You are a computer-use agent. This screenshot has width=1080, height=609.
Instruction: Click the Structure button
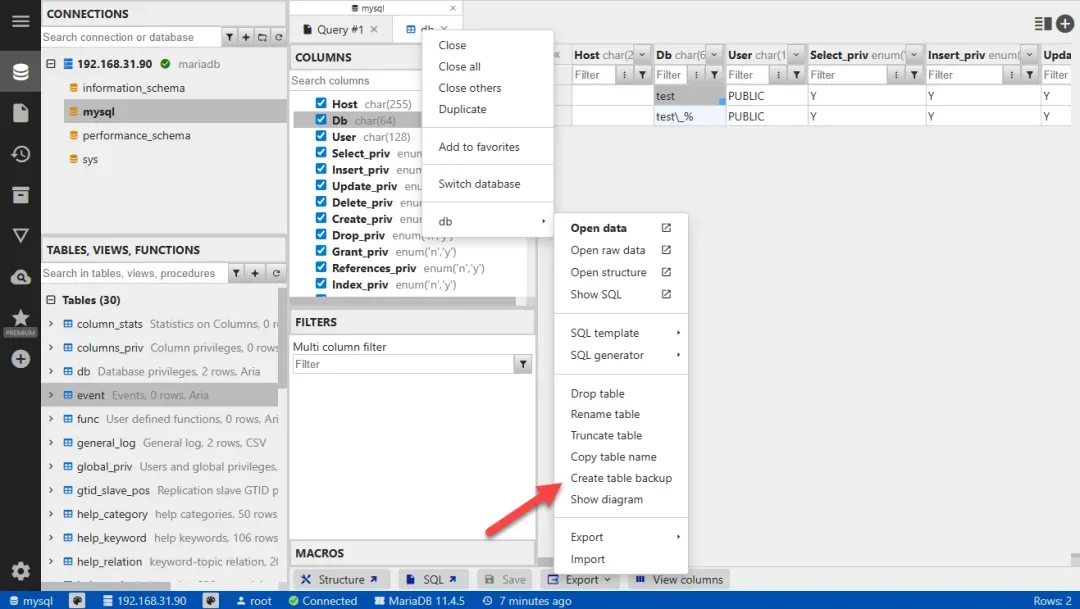click(340, 580)
